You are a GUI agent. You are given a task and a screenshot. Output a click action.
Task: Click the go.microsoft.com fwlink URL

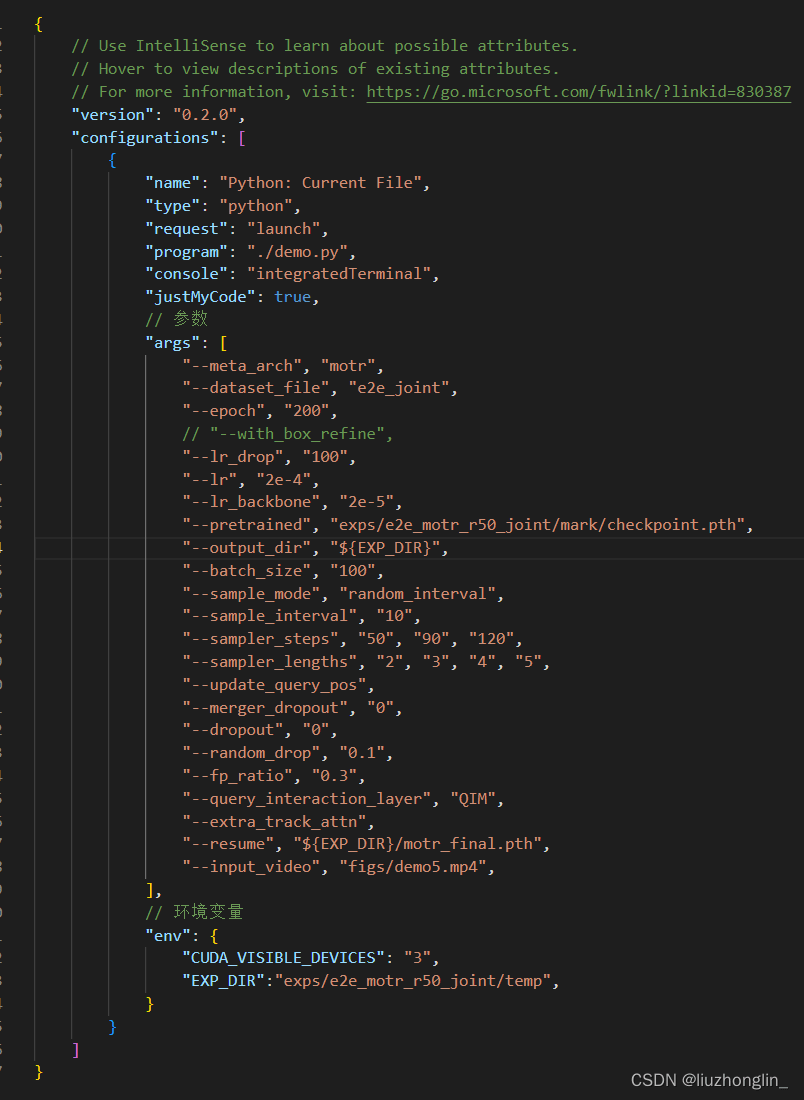click(x=579, y=92)
